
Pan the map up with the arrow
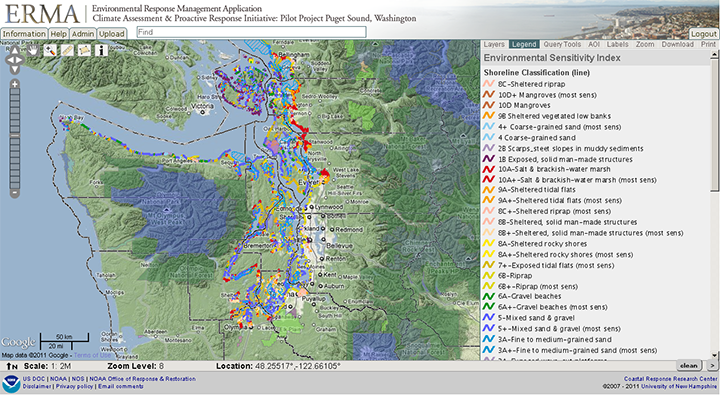pos(15,51)
